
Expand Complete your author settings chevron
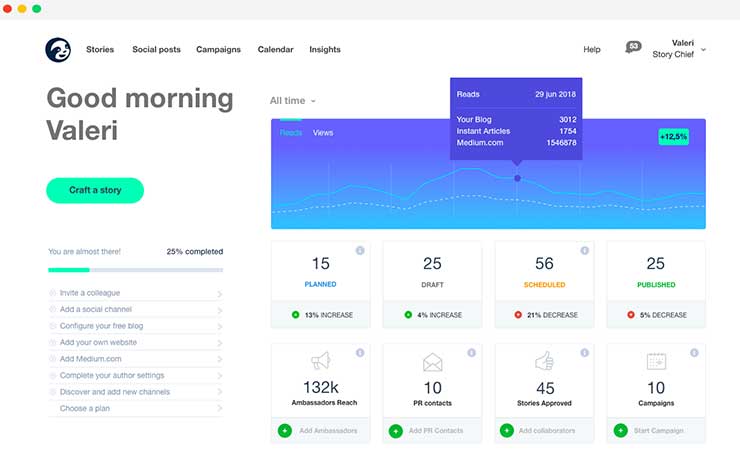(x=219, y=376)
